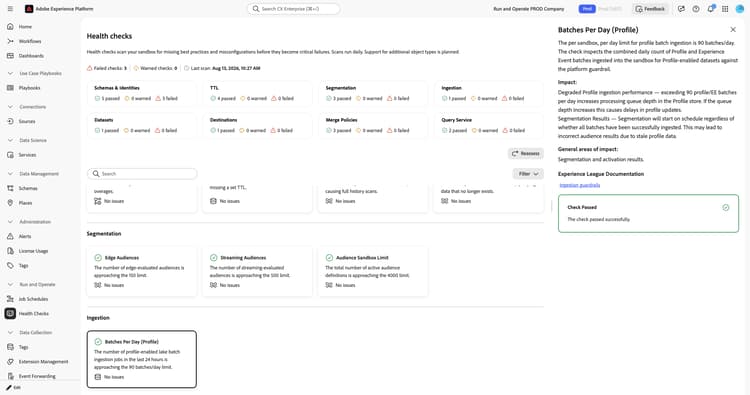Image resolution: width=750 pixels, height=395 pixels.
Task: Select the Schemas & Identities summary card
Action: tap(142, 93)
